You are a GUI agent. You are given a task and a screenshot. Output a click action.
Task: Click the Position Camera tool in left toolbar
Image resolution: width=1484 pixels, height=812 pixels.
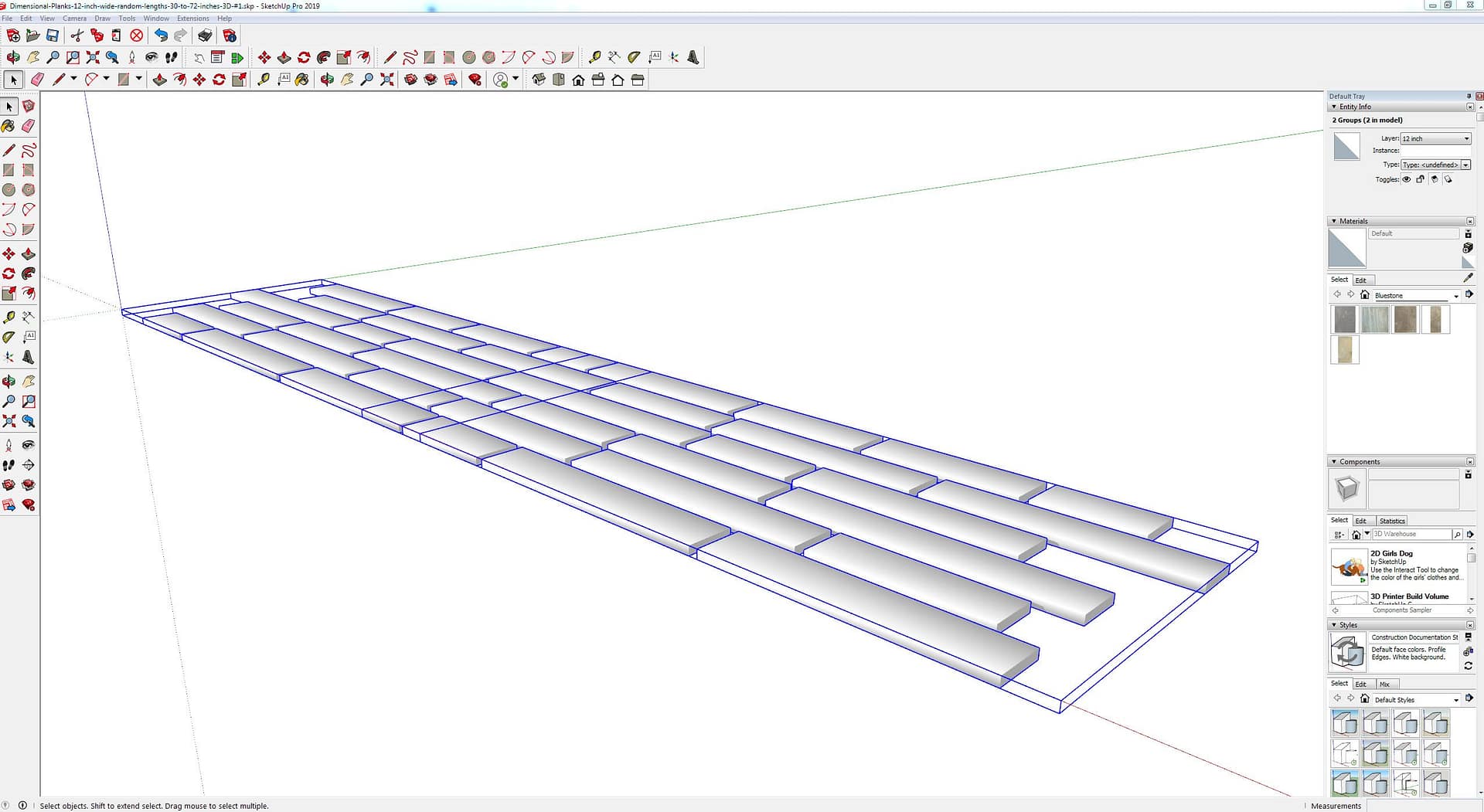pos(9,445)
